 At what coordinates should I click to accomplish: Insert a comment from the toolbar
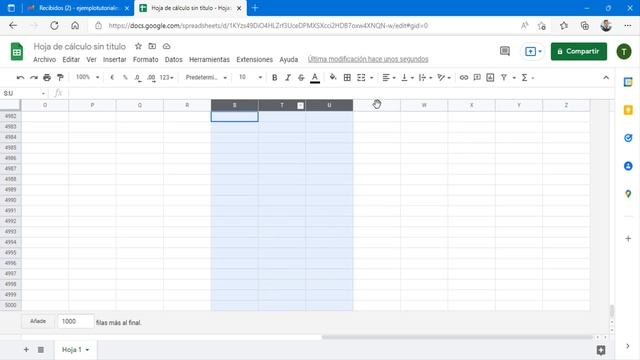pos(477,78)
